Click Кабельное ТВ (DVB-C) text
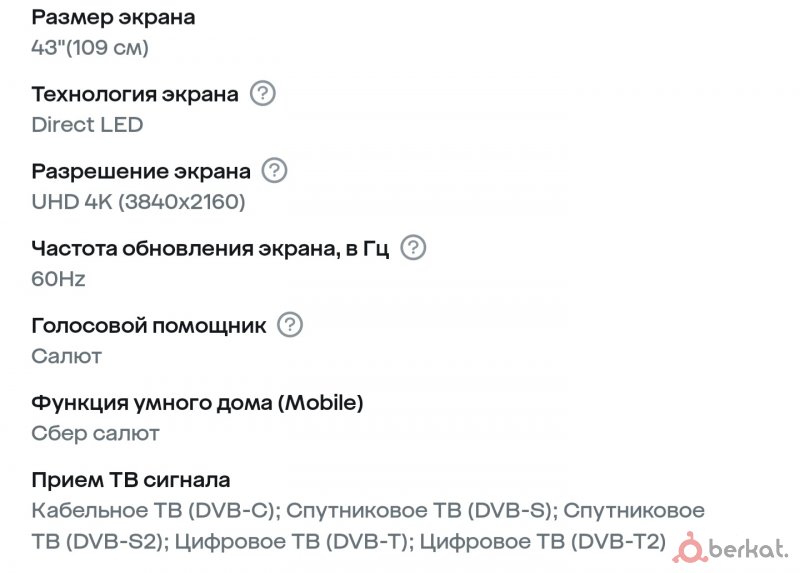800x573 pixels. click(153, 511)
